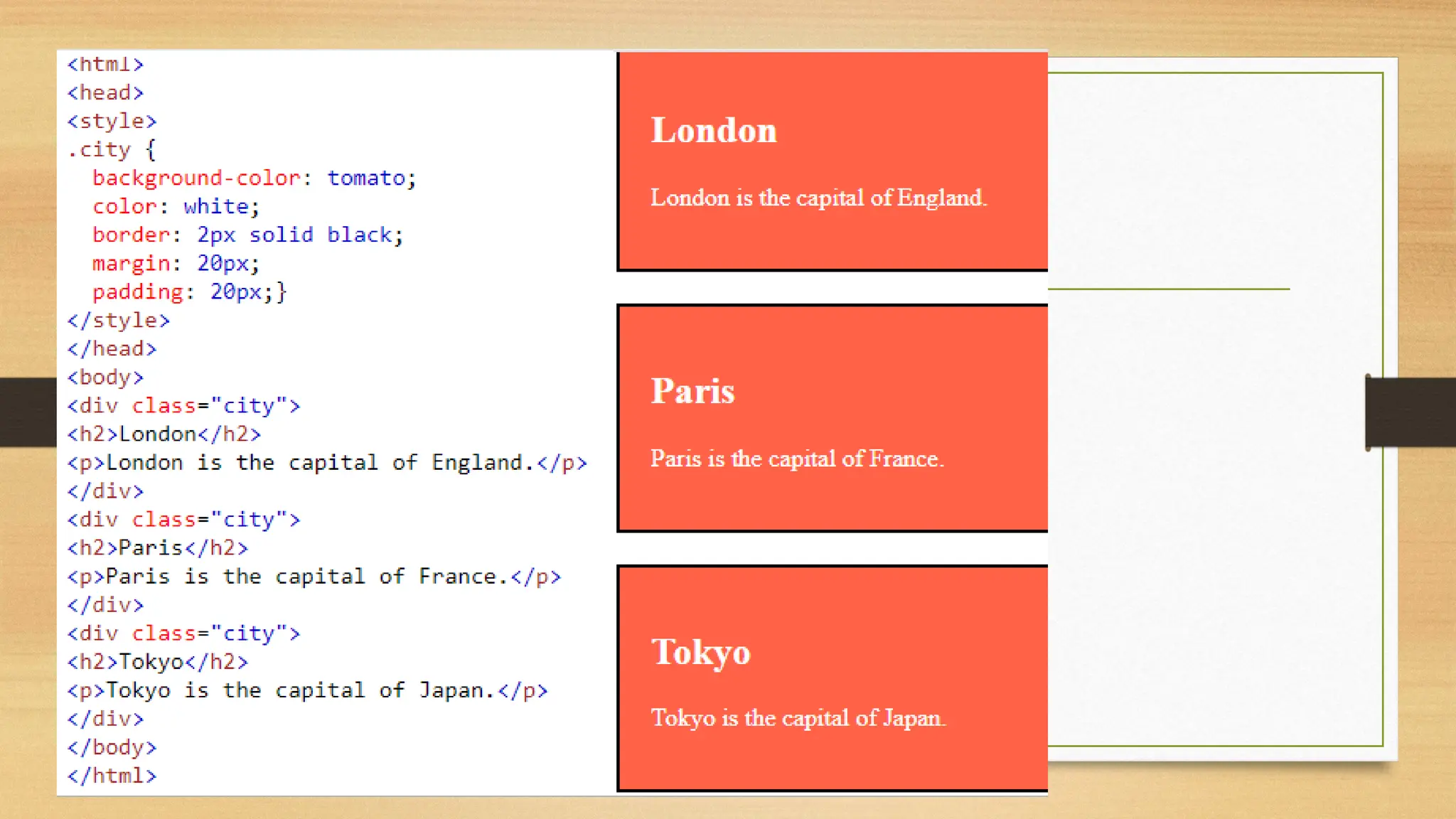Screen dimensions: 1456x819
Task: Click the closing </head> tag
Action: [112, 349]
